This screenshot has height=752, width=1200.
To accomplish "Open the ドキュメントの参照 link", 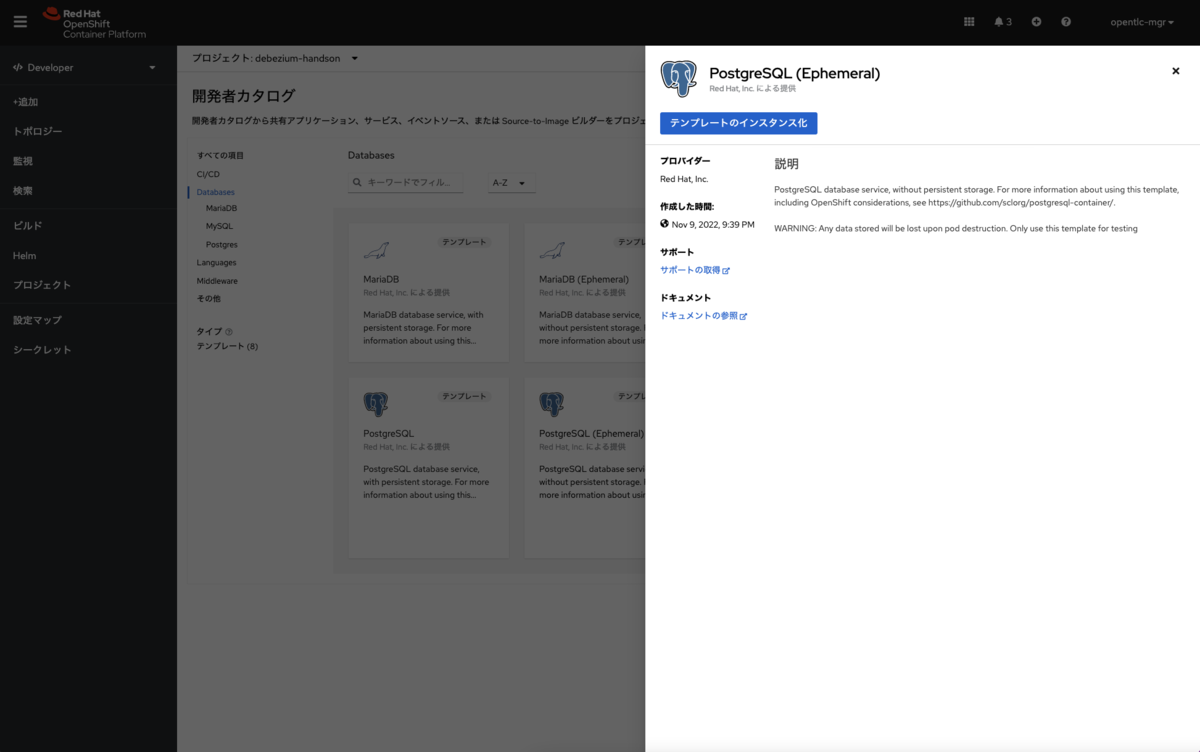I will (x=704, y=316).
